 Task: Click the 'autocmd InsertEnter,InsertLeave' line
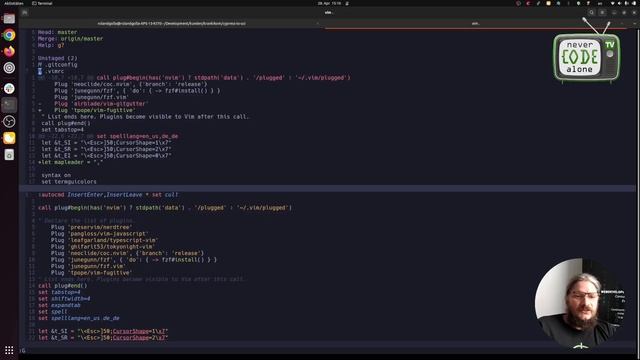[108, 195]
